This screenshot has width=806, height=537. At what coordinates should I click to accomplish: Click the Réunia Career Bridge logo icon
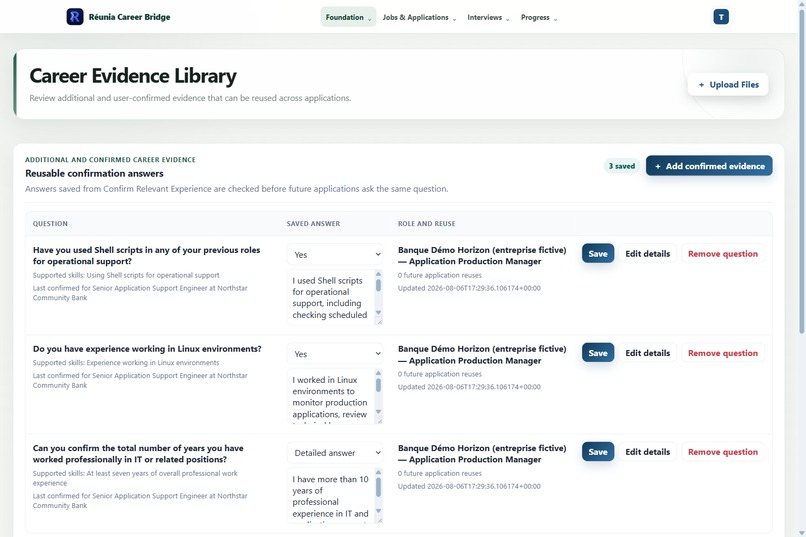75,16
